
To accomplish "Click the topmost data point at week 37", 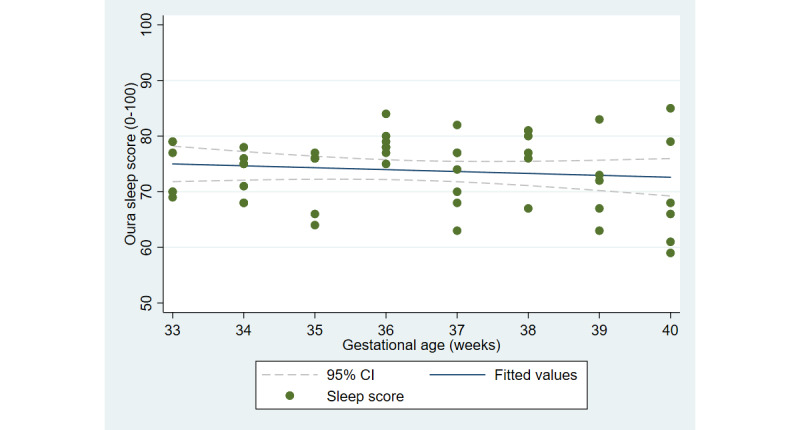I will (x=457, y=125).
